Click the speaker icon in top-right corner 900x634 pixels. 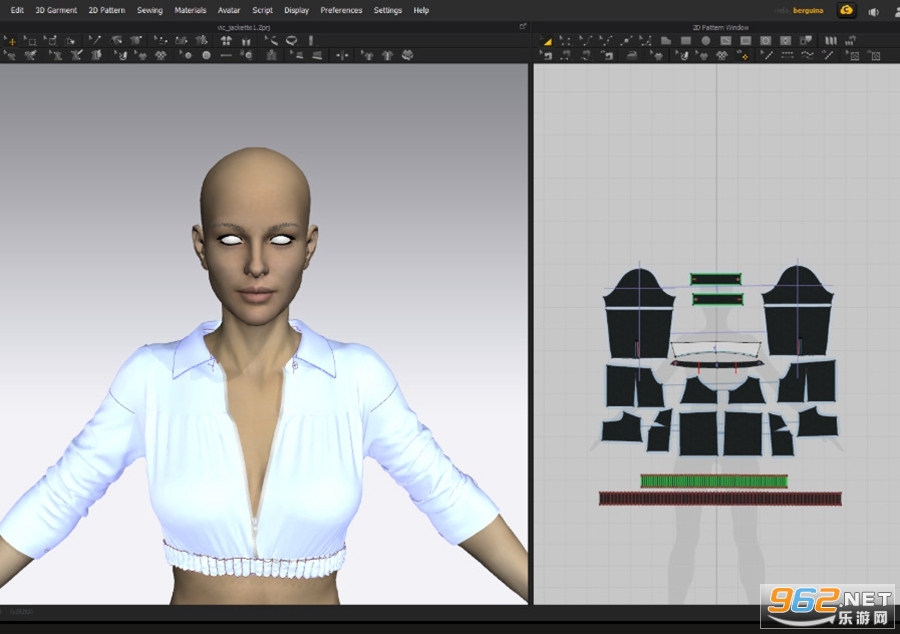coord(873,11)
